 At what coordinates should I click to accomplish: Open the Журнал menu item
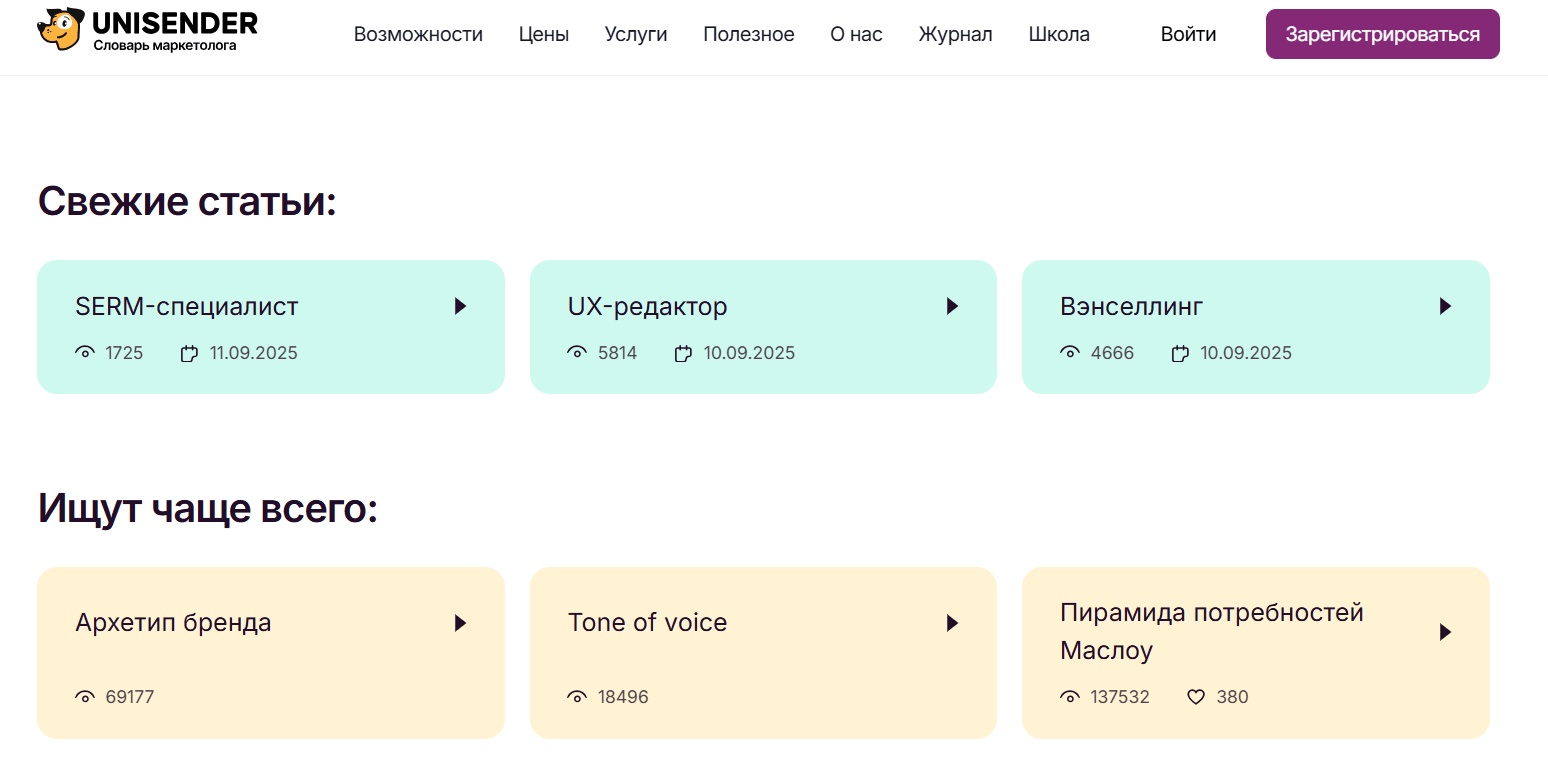pyautogui.click(x=955, y=35)
